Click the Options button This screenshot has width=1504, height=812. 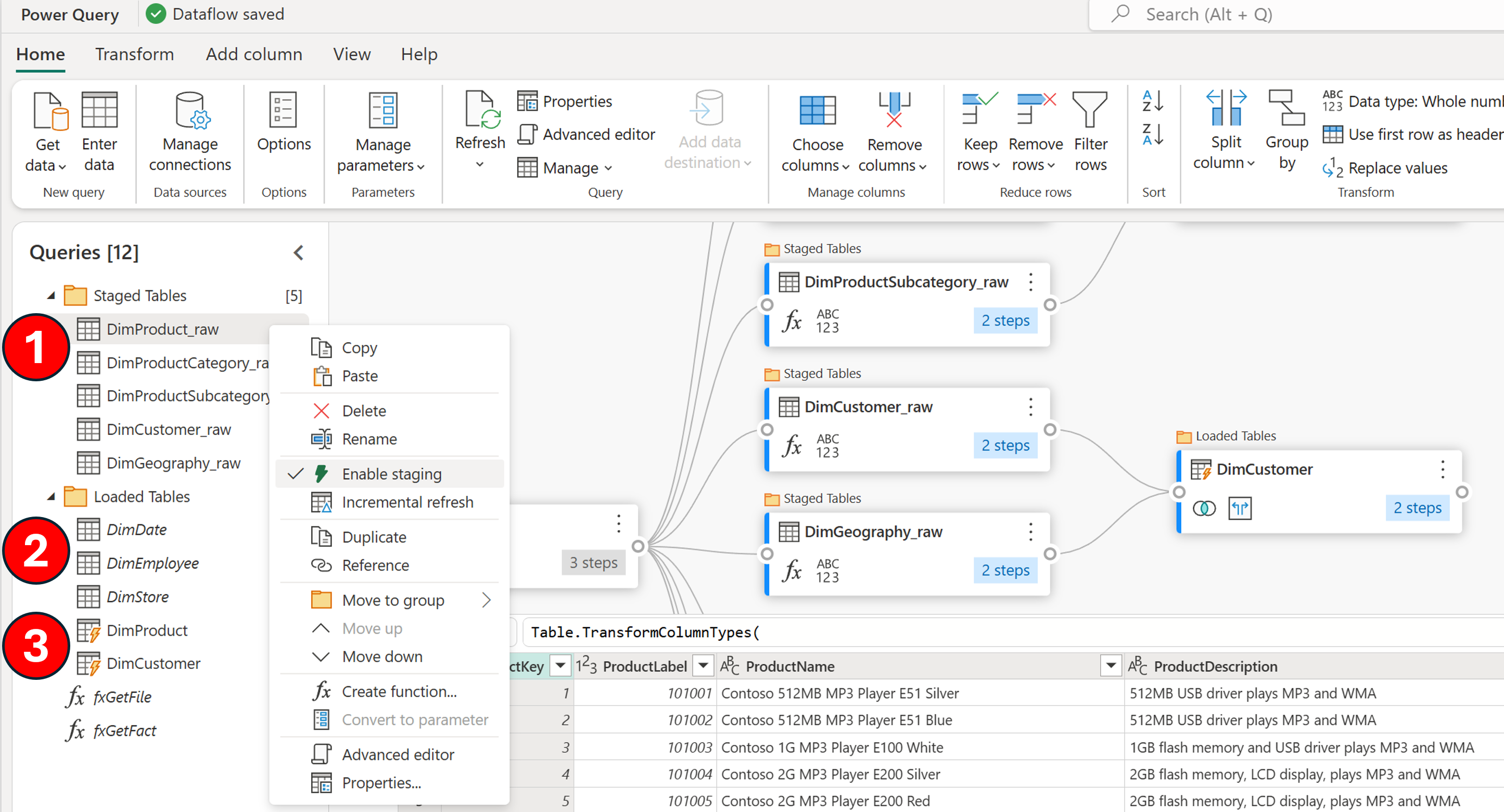click(x=284, y=130)
